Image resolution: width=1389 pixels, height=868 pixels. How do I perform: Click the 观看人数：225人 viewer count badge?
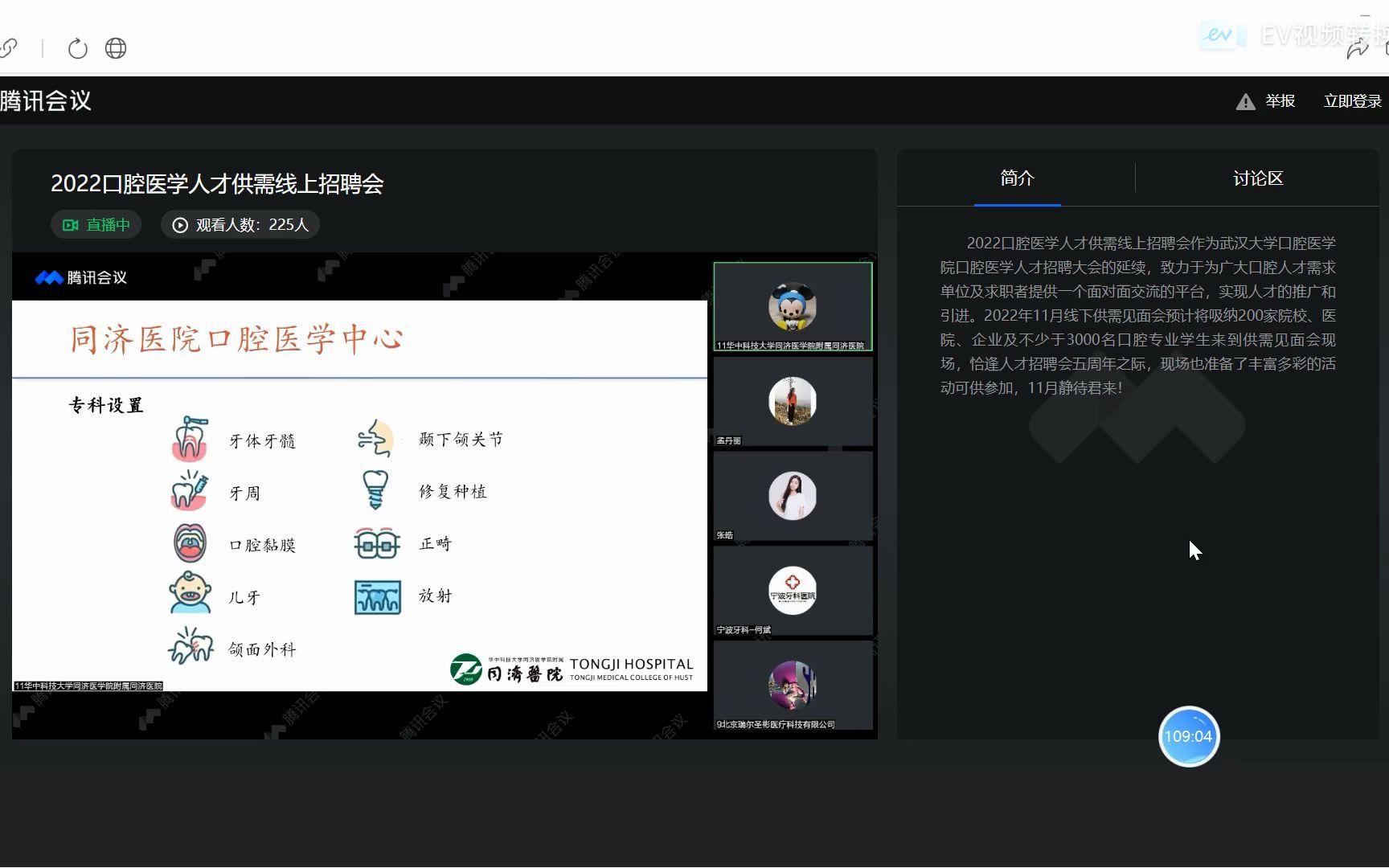[240, 225]
